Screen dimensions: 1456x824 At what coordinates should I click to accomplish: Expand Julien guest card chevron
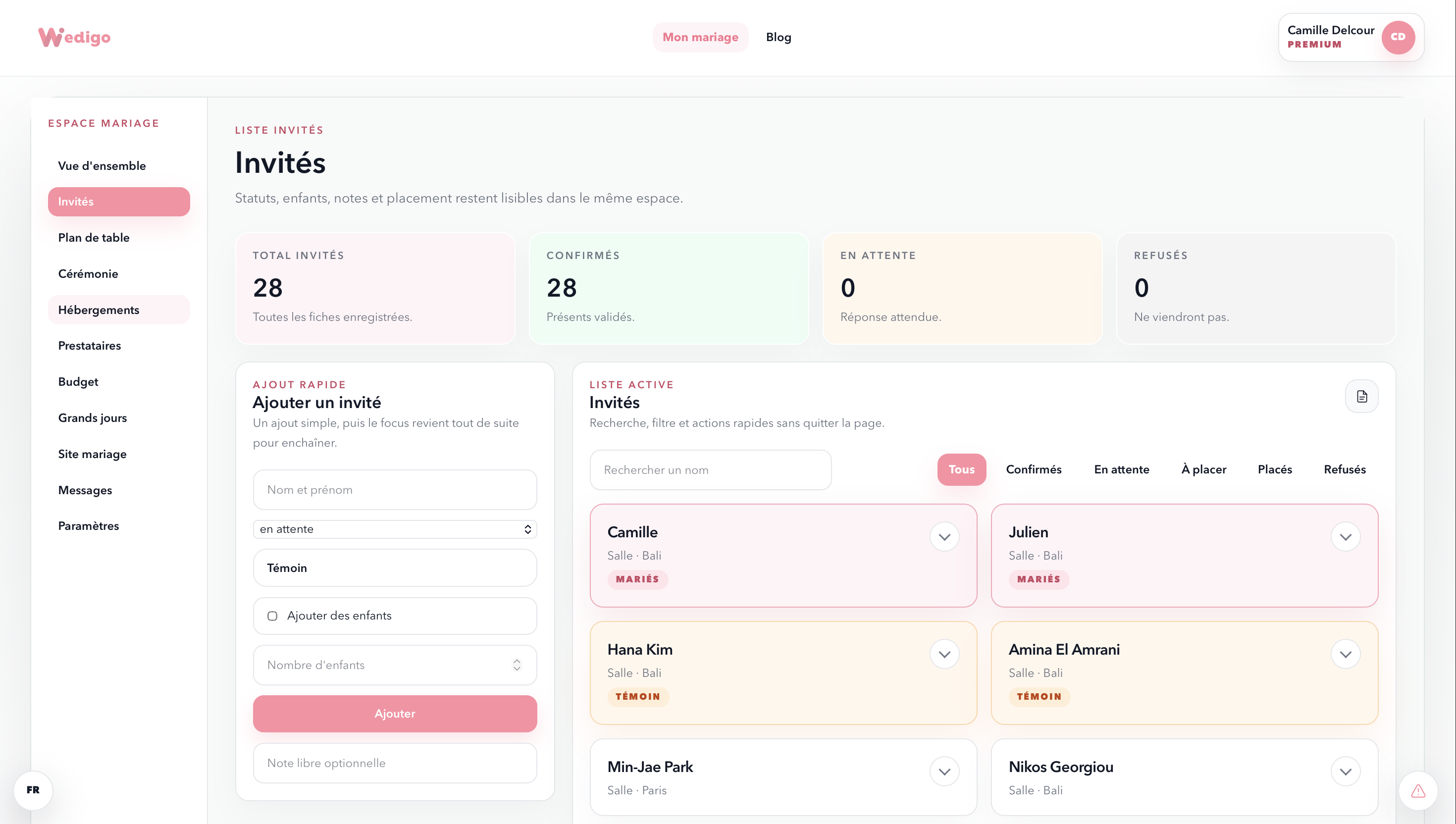pyautogui.click(x=1346, y=536)
